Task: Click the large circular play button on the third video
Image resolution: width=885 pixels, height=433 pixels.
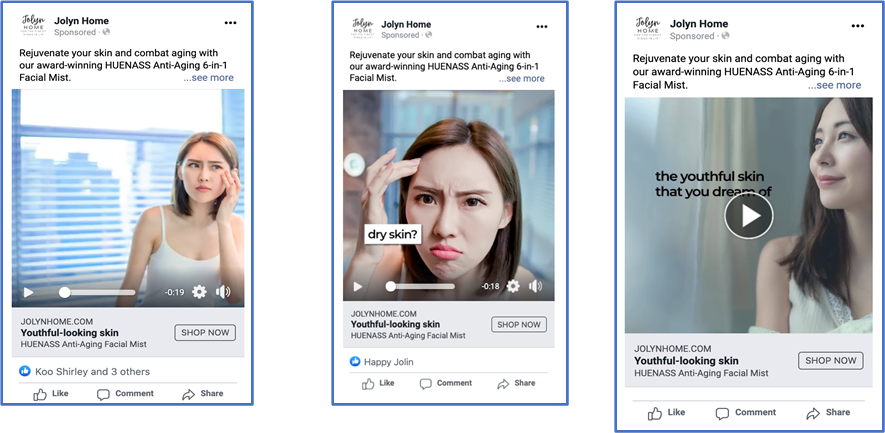Action: click(x=748, y=216)
